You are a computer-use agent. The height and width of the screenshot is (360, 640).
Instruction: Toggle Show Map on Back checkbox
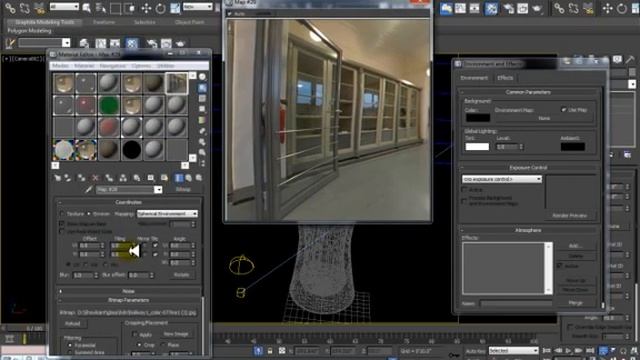pyautogui.click(x=62, y=224)
